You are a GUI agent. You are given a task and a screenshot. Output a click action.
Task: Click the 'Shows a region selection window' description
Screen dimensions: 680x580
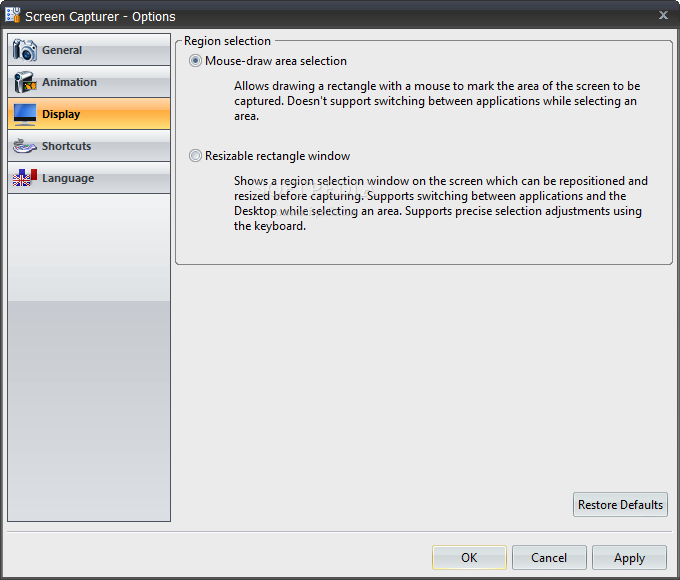[441, 203]
